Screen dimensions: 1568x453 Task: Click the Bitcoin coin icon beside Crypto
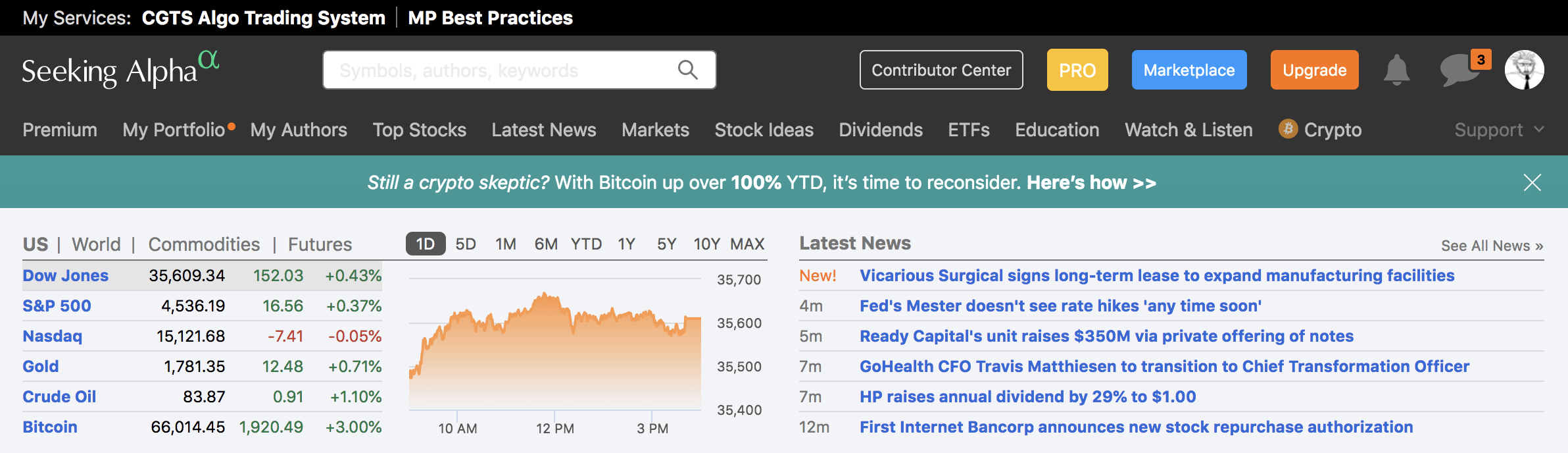1288,129
